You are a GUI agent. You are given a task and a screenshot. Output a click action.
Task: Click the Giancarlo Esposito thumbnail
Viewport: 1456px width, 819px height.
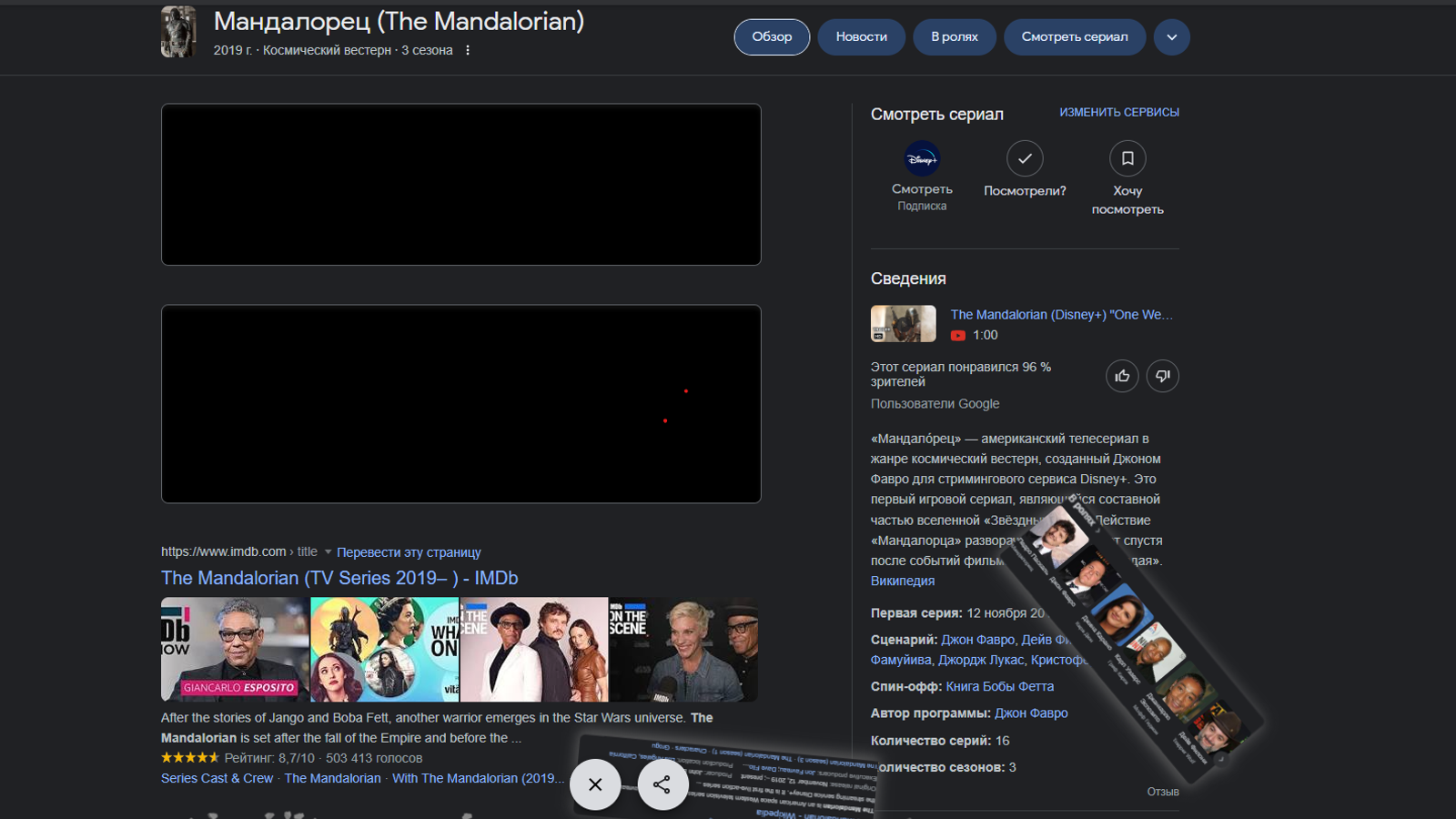235,650
